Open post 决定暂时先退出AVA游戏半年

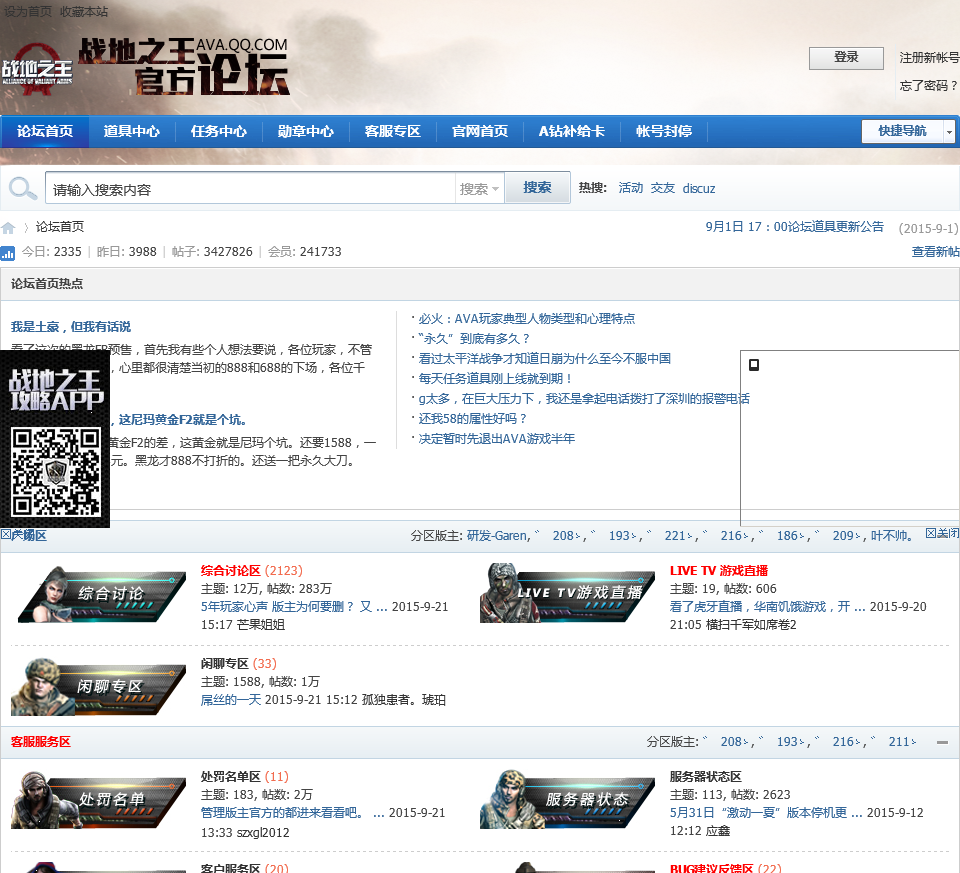point(497,439)
